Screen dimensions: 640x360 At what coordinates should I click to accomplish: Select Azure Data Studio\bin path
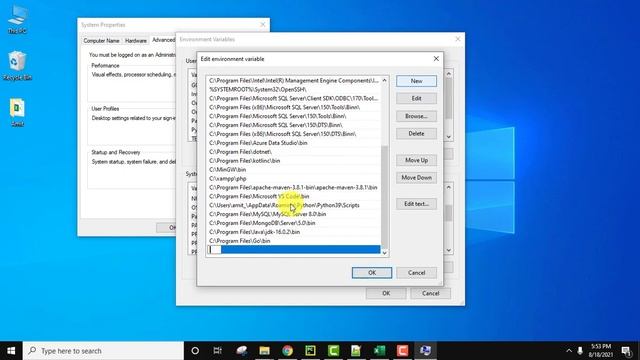coord(294,143)
